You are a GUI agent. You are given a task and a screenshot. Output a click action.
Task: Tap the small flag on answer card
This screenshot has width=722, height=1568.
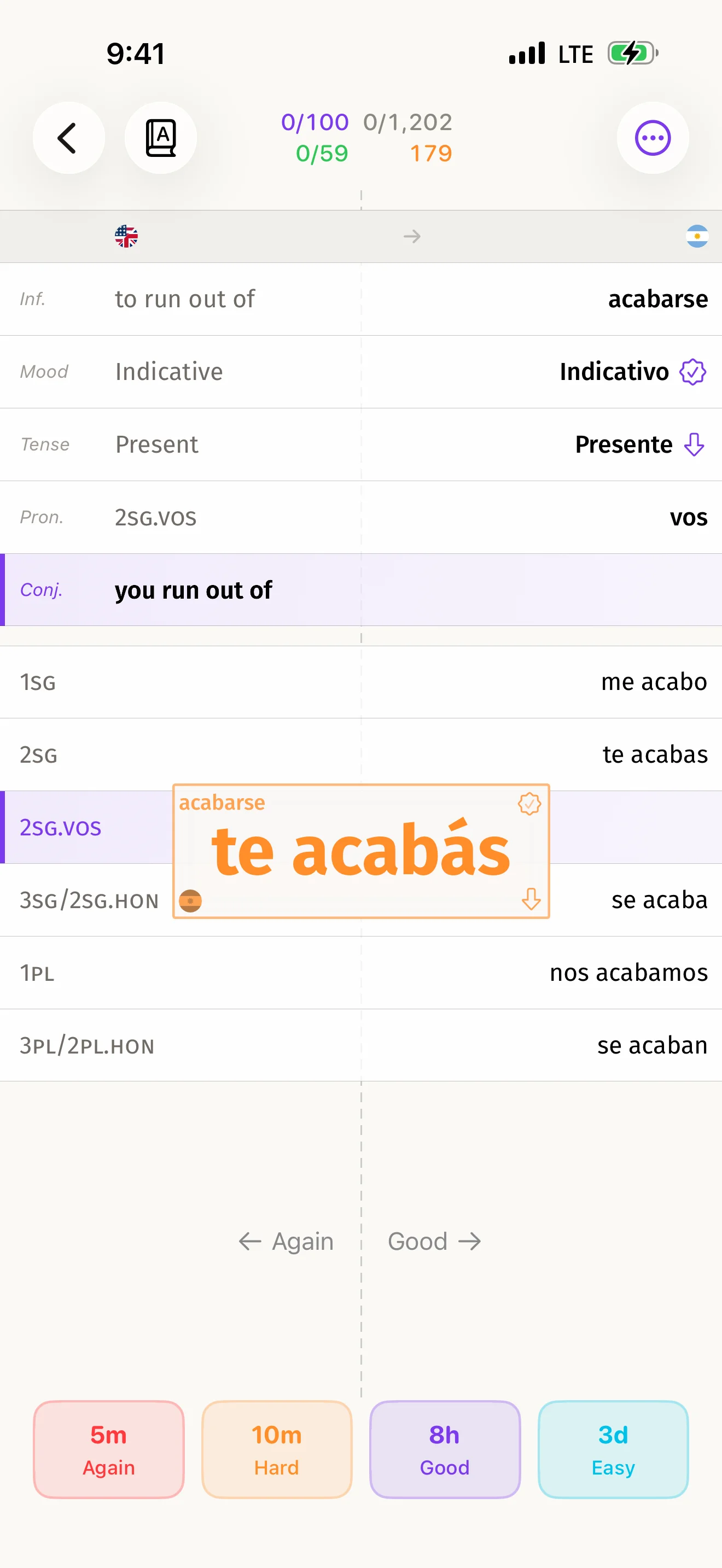pyautogui.click(x=190, y=900)
